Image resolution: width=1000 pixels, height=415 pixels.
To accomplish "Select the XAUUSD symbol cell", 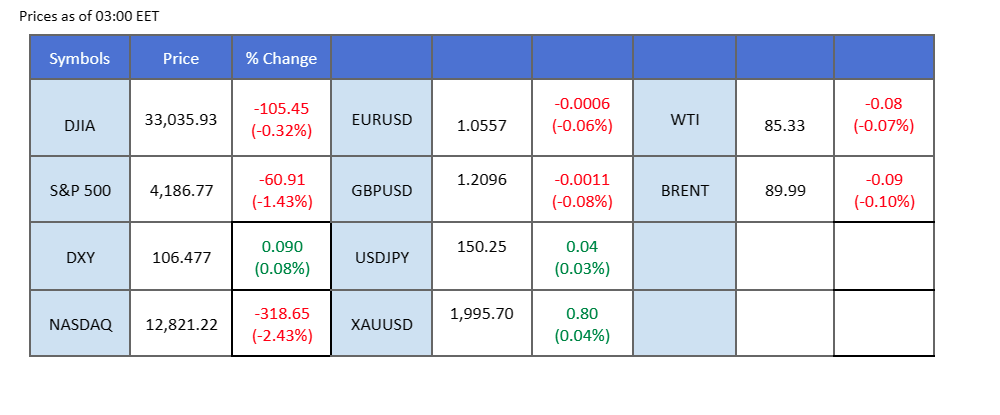I will pos(380,324).
